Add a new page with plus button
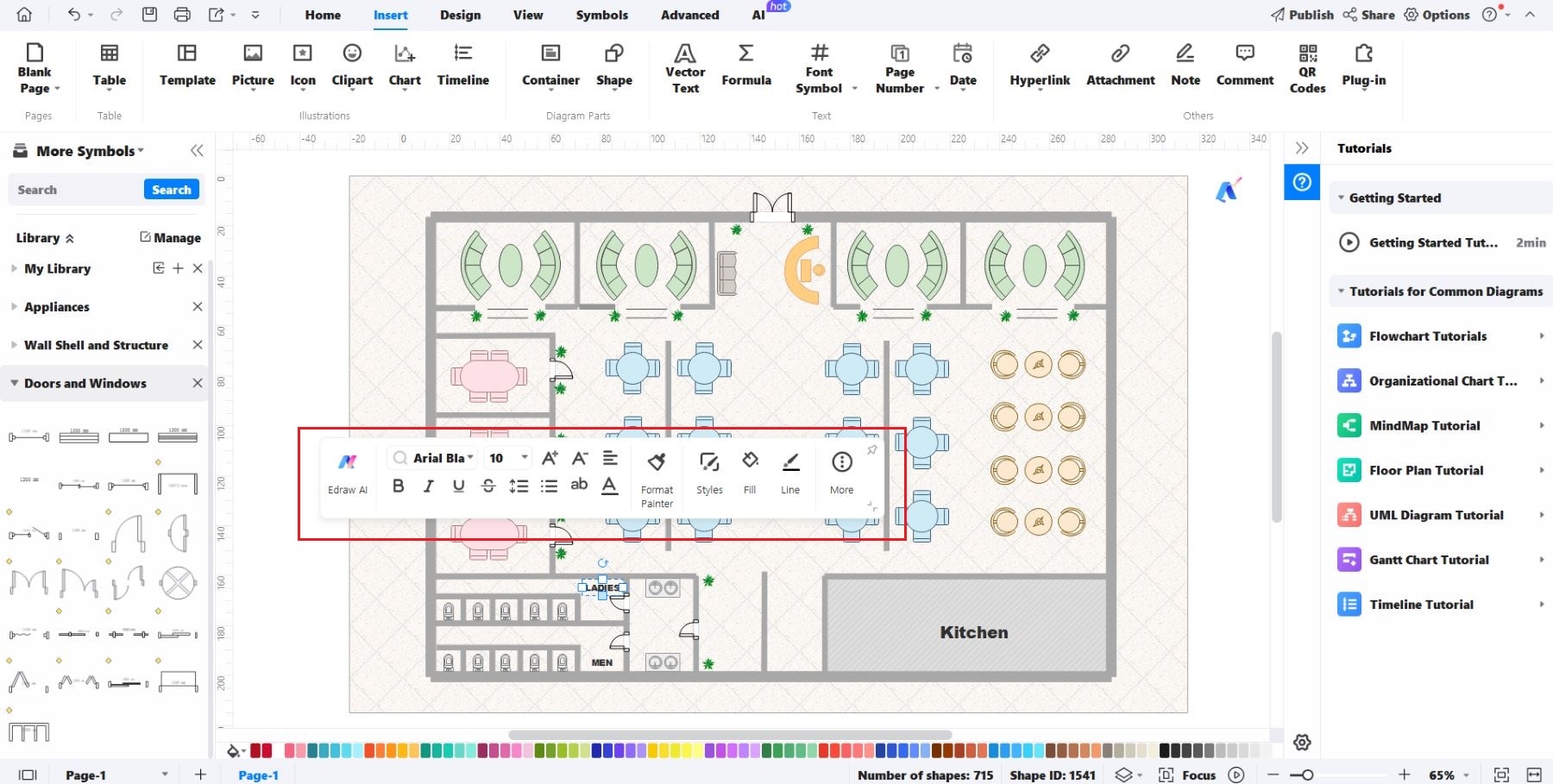The width and height of the screenshot is (1553, 784). (200, 775)
